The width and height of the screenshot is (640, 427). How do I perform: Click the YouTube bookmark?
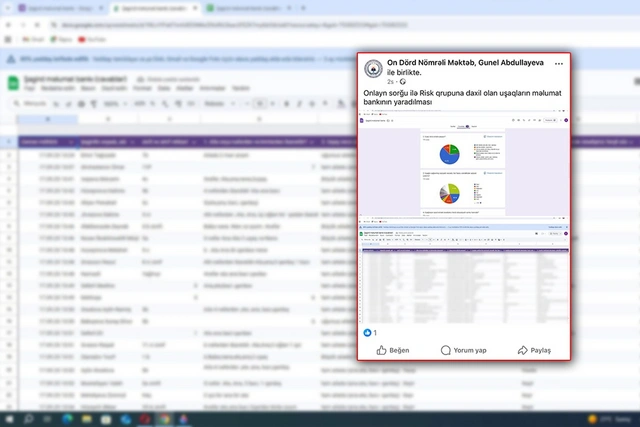92,39
